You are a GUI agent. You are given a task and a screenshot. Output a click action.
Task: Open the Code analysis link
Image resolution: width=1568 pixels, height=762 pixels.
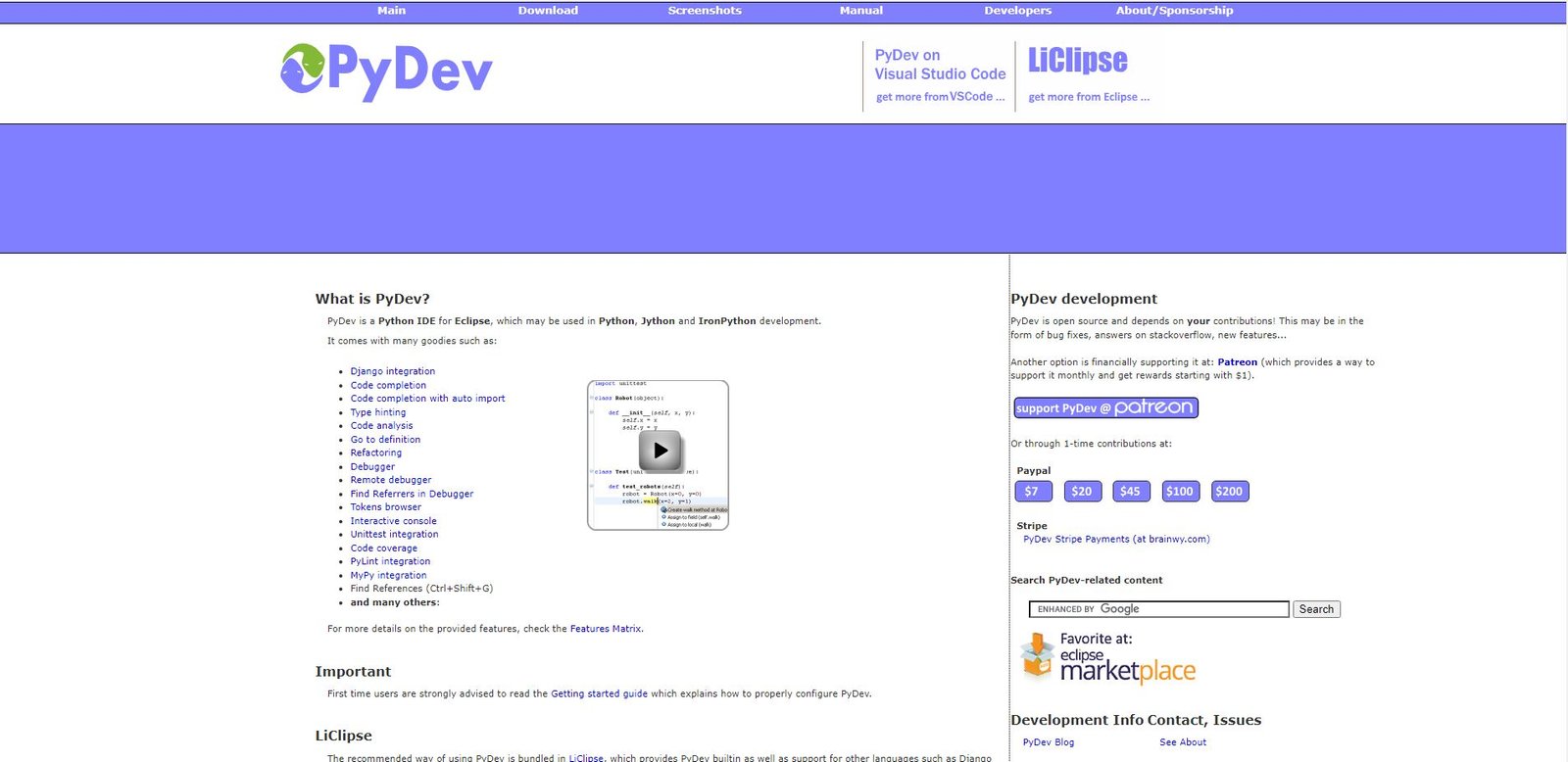[x=382, y=426]
